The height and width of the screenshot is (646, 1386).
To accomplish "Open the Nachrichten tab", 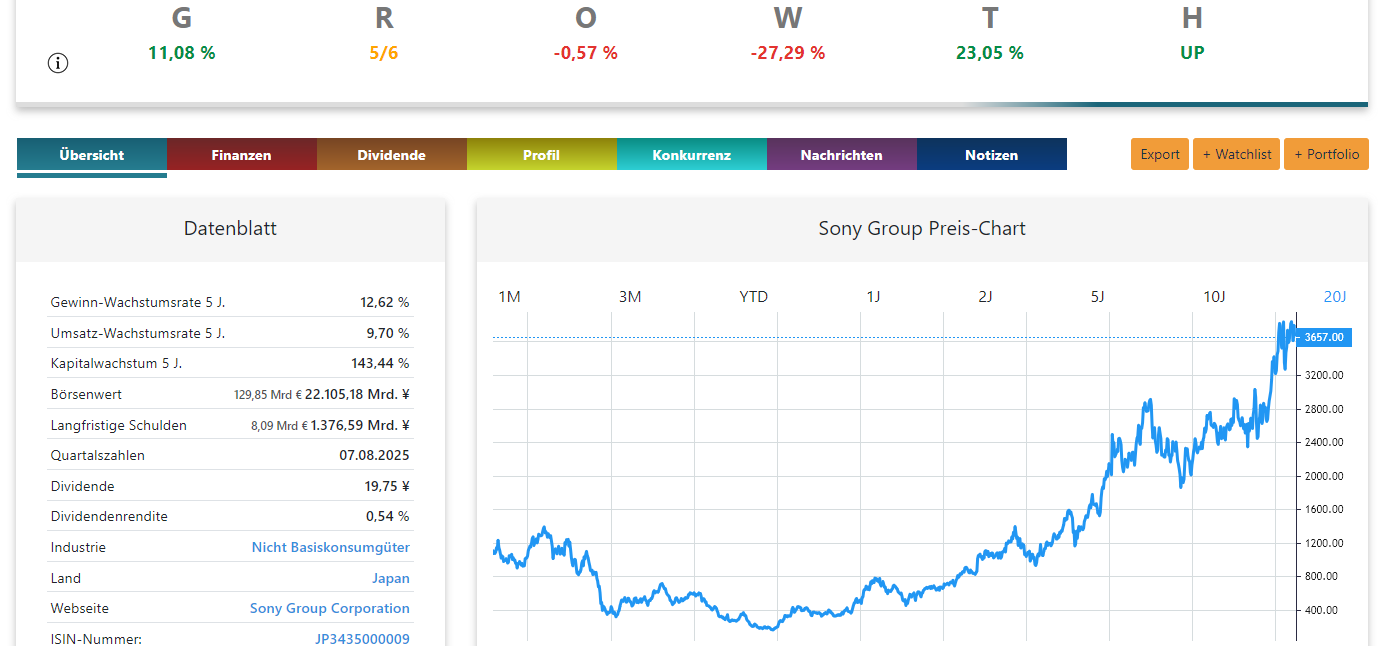I will (842, 155).
